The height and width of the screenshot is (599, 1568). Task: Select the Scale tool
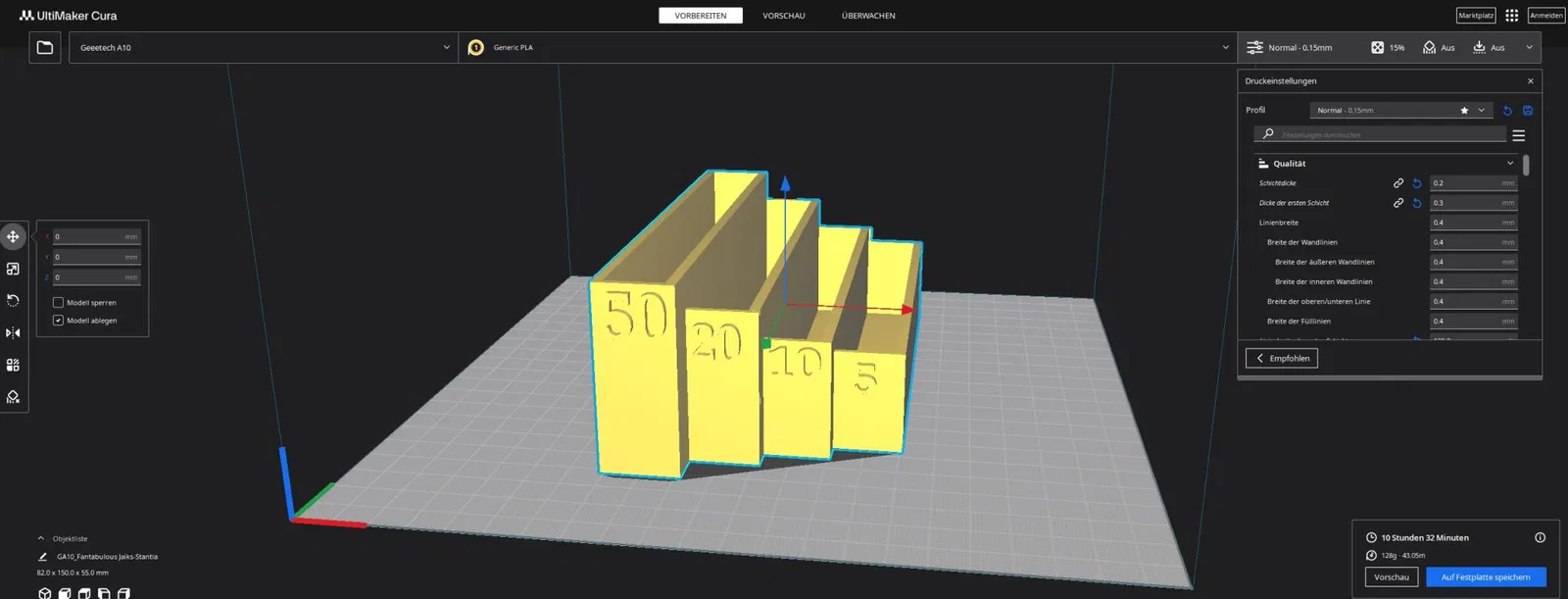pos(13,269)
